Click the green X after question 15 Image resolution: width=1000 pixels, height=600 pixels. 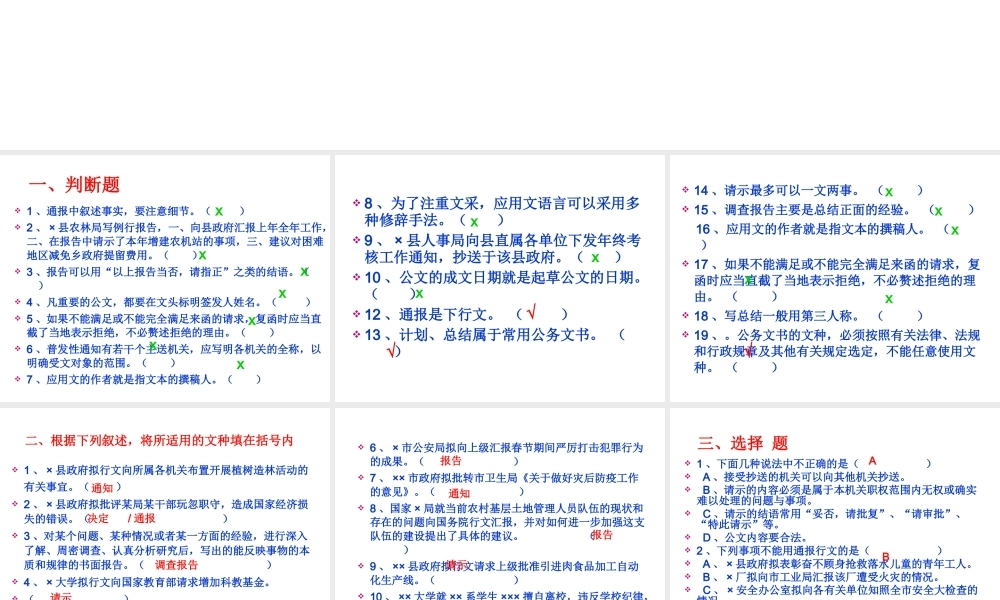[938, 211]
